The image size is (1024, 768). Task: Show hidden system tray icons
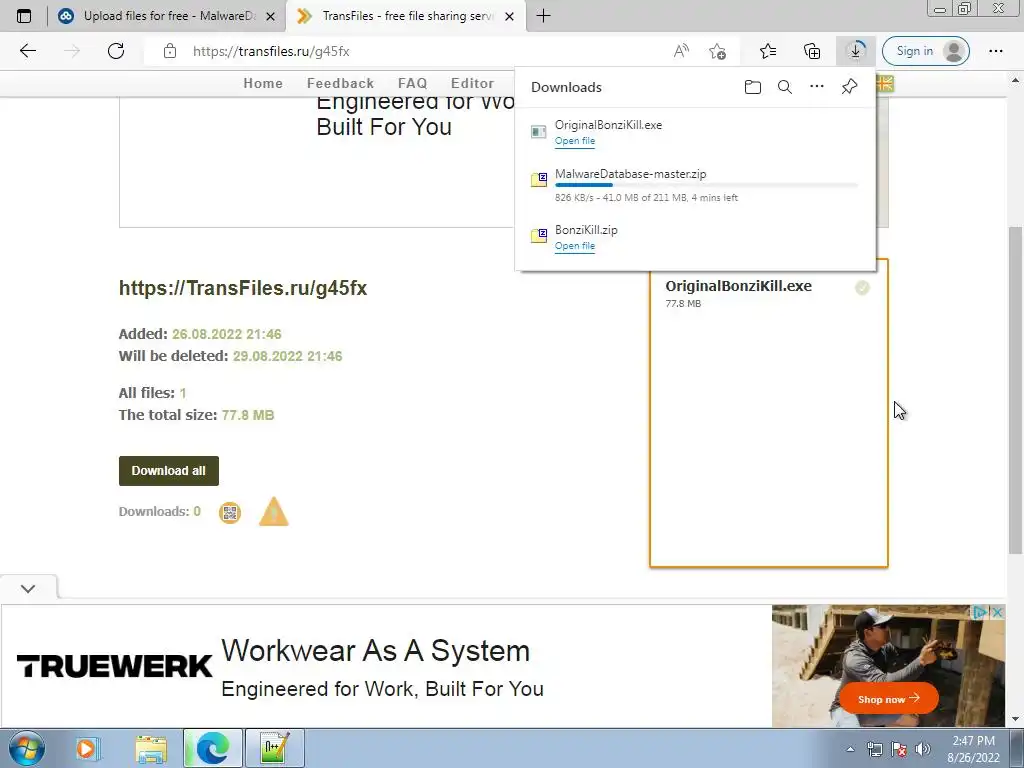(x=850, y=749)
